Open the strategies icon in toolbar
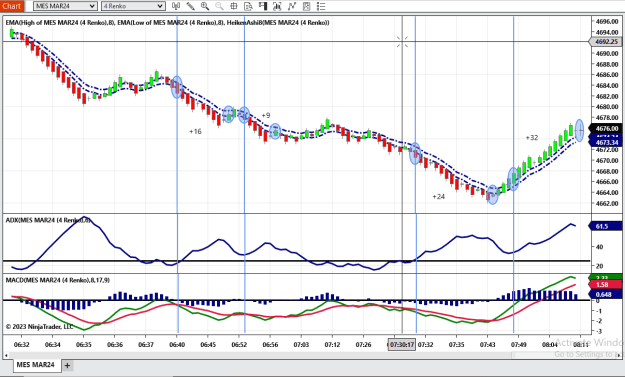Image resolution: width=625 pixels, height=377 pixels. pos(292,6)
